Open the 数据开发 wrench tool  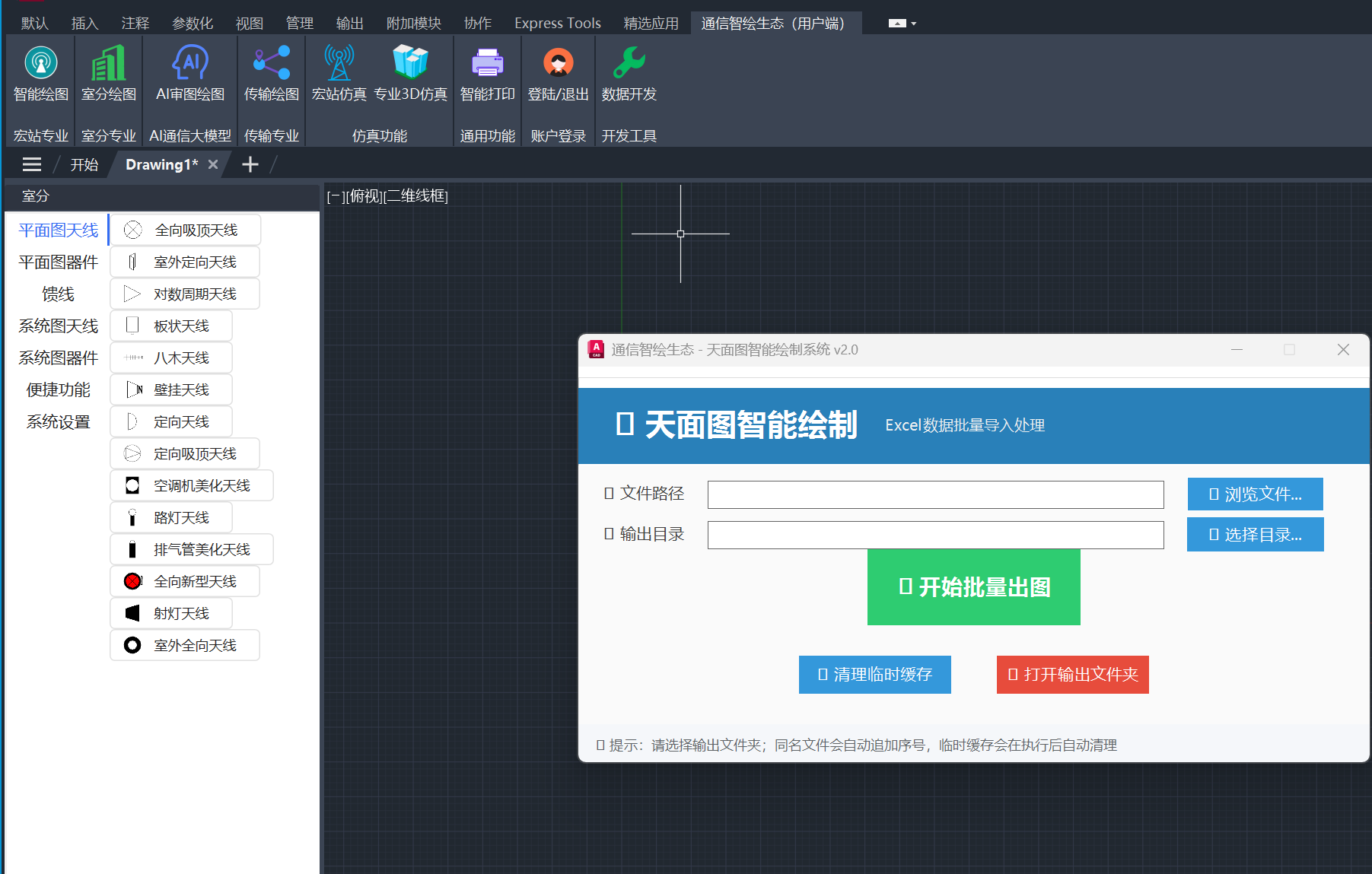(629, 73)
